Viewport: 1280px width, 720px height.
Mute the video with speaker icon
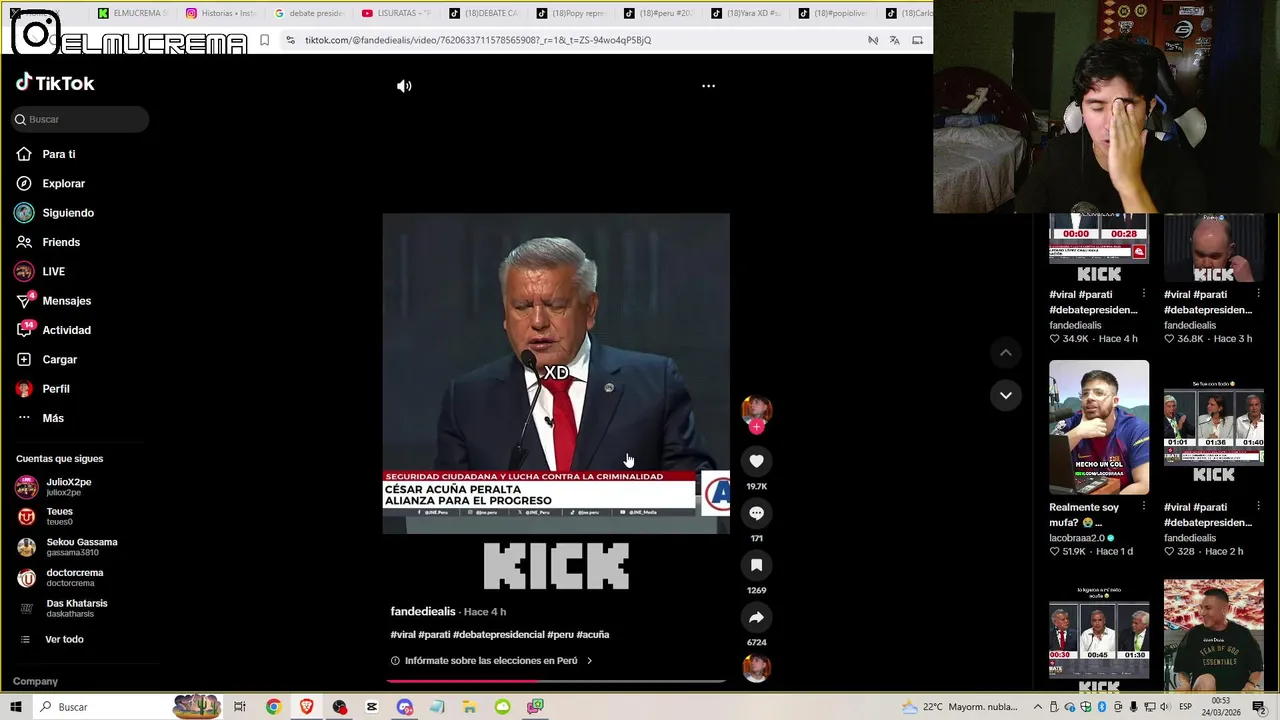click(x=404, y=86)
